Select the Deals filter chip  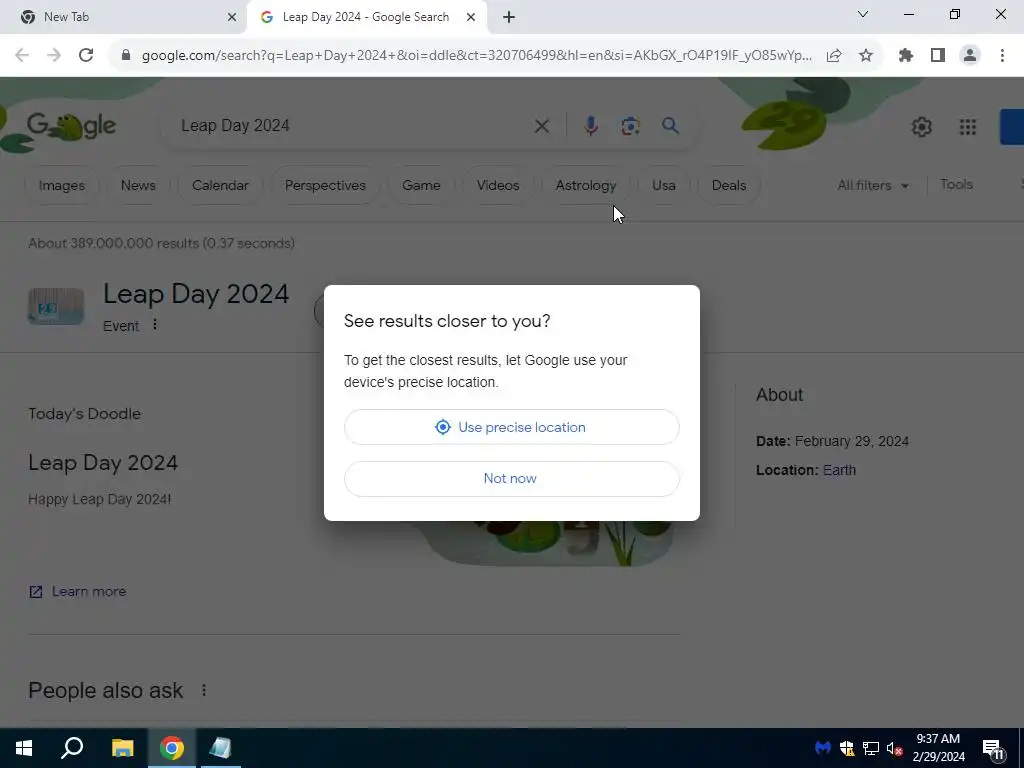click(x=729, y=185)
